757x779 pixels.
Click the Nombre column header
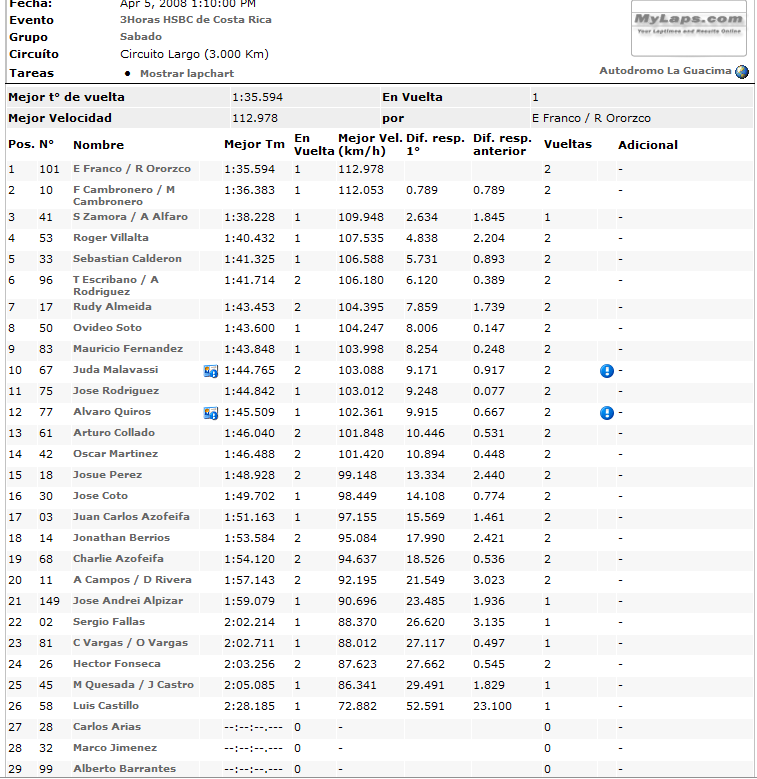98,145
